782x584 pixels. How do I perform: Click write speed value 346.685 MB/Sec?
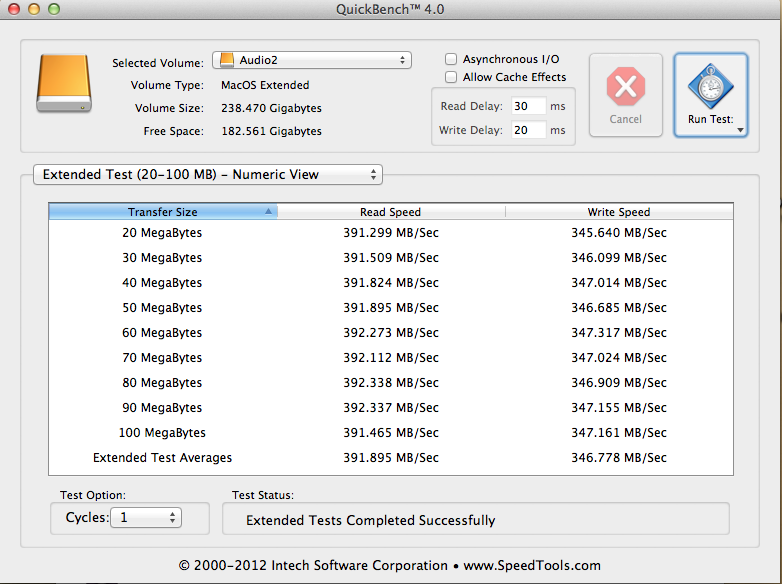619,308
